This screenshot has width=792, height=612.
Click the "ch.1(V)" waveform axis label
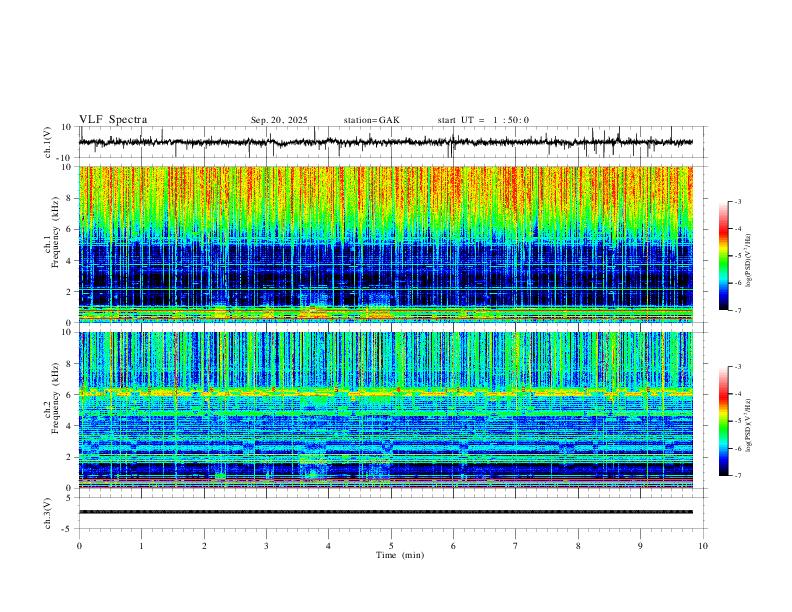[48, 142]
